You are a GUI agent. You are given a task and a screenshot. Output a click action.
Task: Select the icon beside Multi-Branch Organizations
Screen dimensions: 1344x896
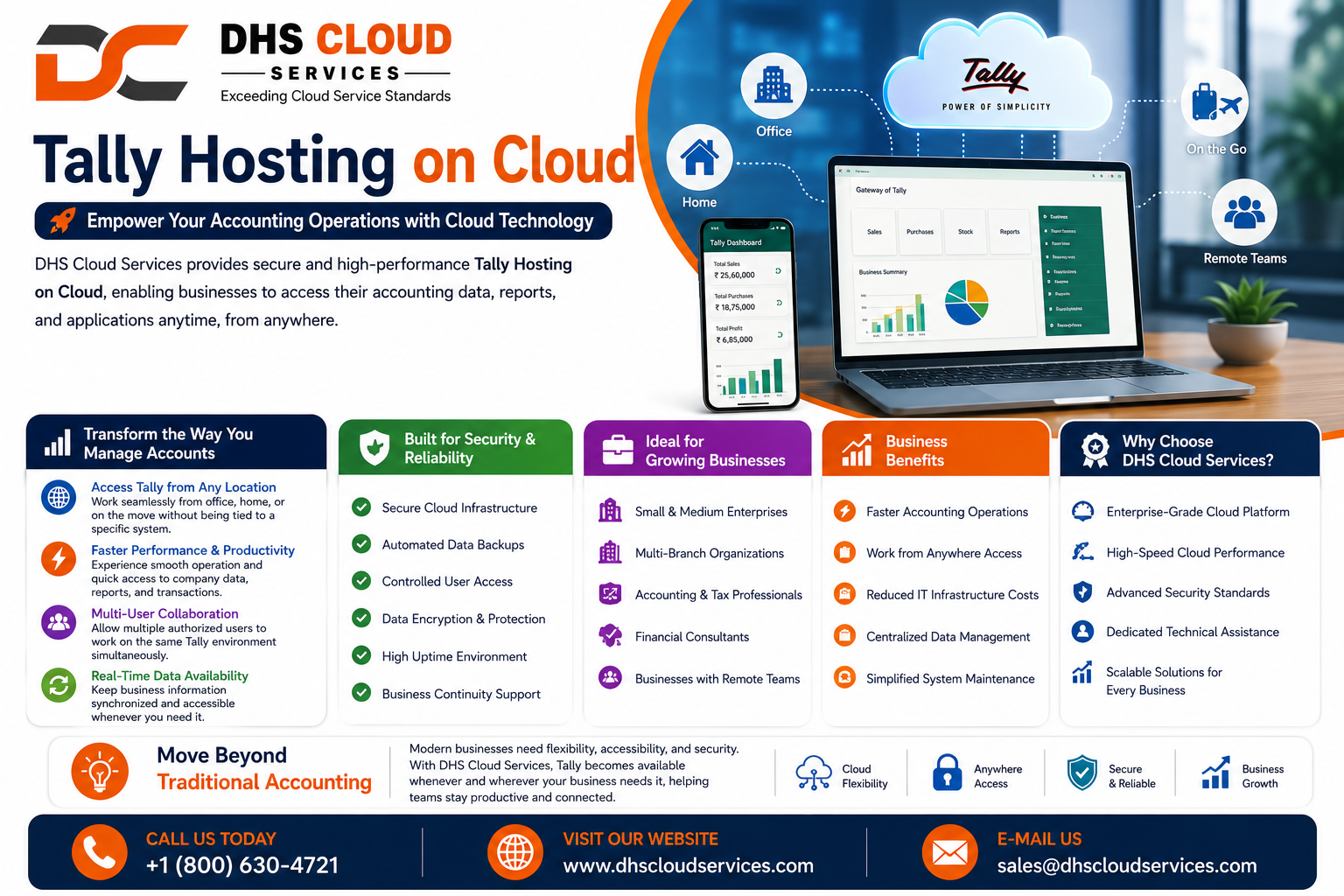tap(610, 552)
